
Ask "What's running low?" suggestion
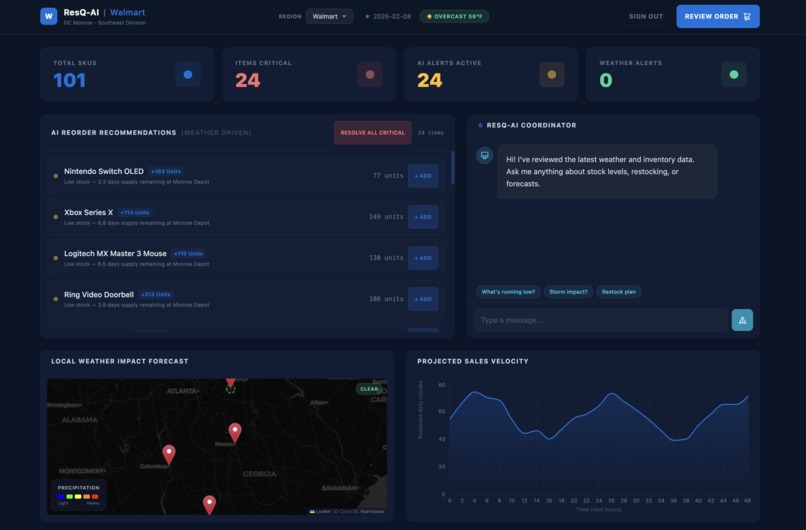508,291
